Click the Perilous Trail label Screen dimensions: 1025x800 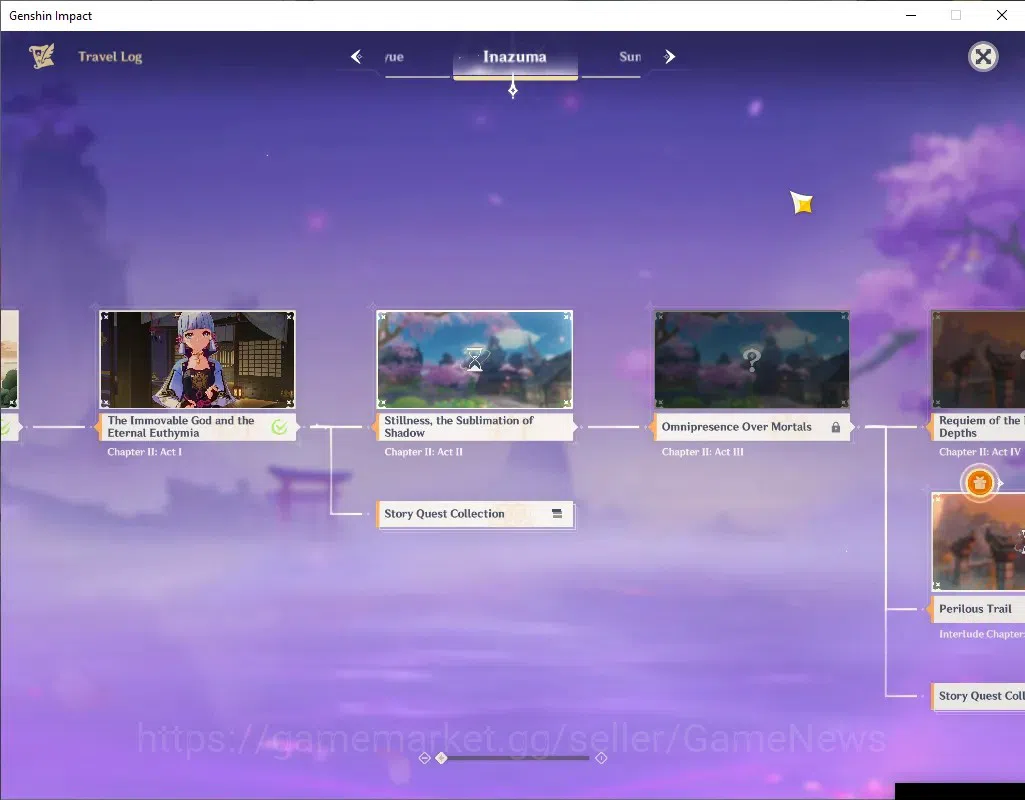pyautogui.click(x=977, y=608)
